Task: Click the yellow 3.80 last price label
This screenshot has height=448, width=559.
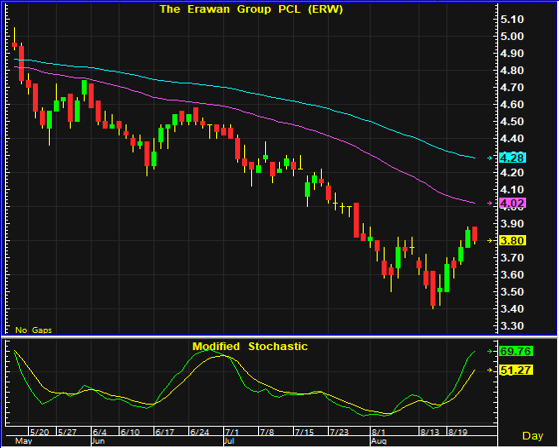Action: click(512, 241)
